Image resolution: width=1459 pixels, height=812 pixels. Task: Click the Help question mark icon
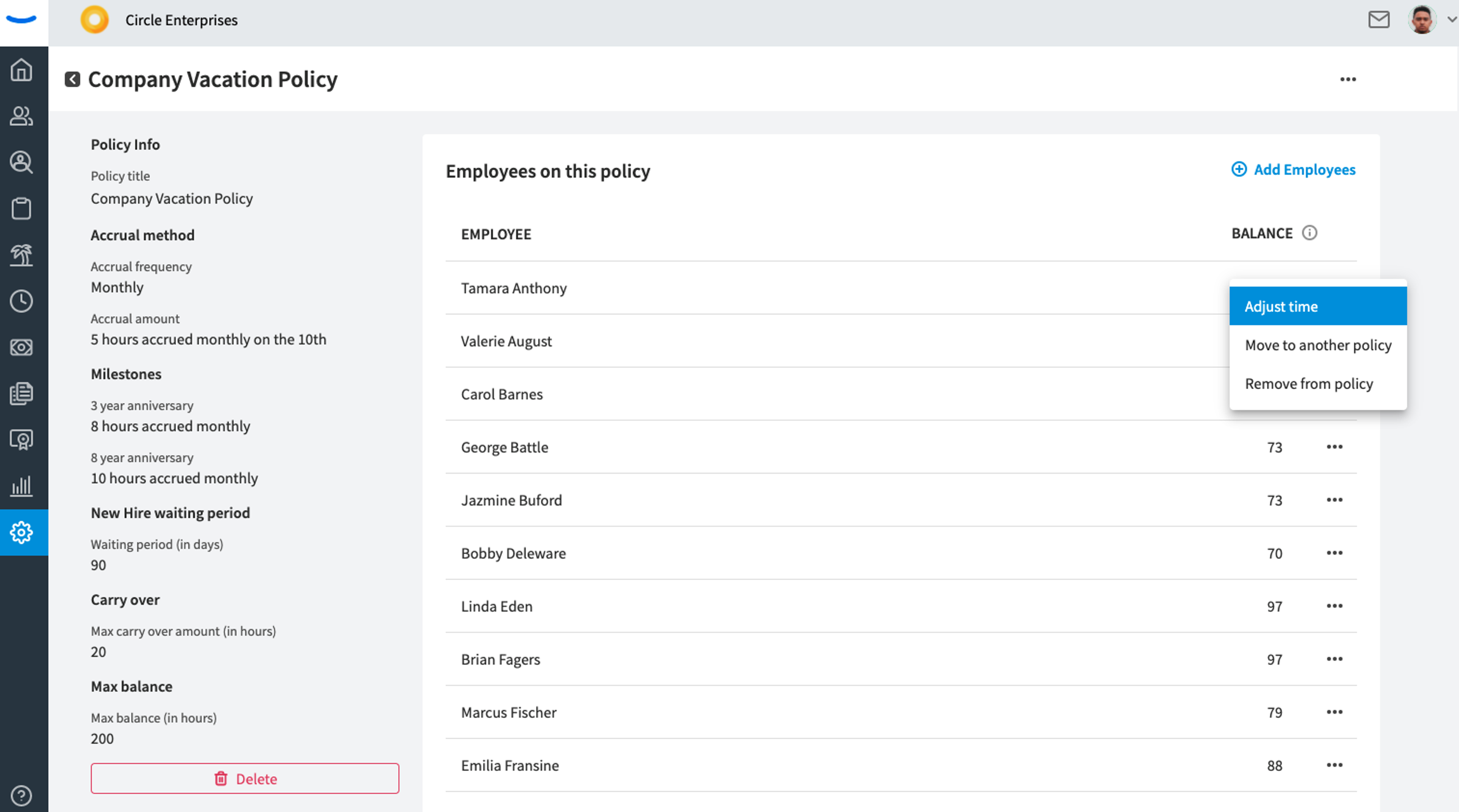pos(22,796)
